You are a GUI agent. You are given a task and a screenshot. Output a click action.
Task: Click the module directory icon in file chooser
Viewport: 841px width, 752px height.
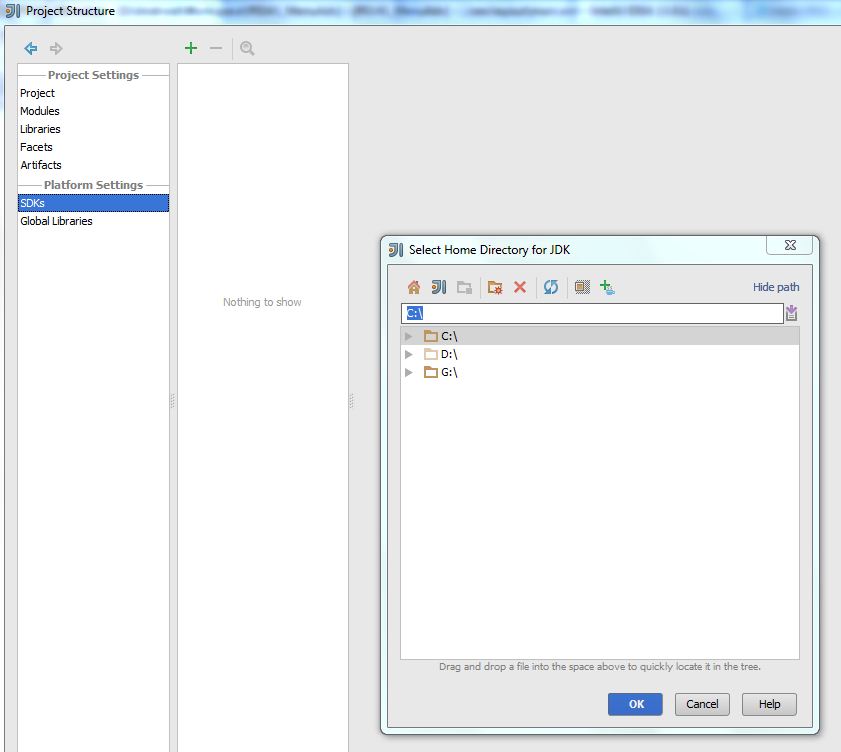(464, 287)
